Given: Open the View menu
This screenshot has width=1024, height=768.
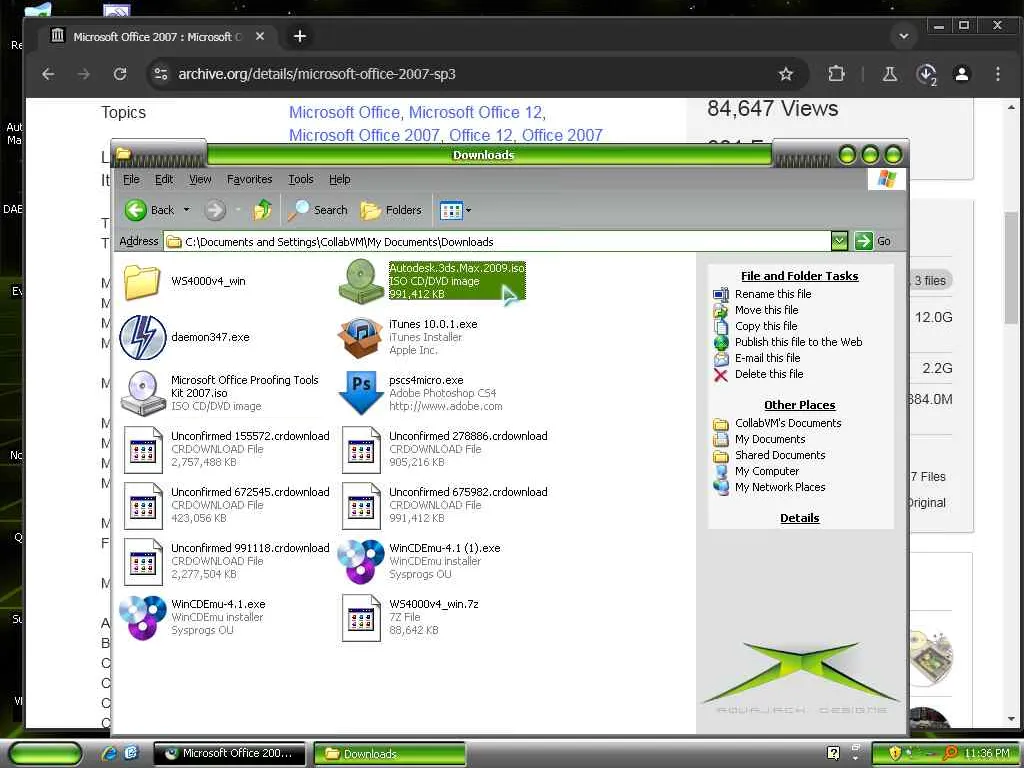Looking at the screenshot, I should pos(200,179).
